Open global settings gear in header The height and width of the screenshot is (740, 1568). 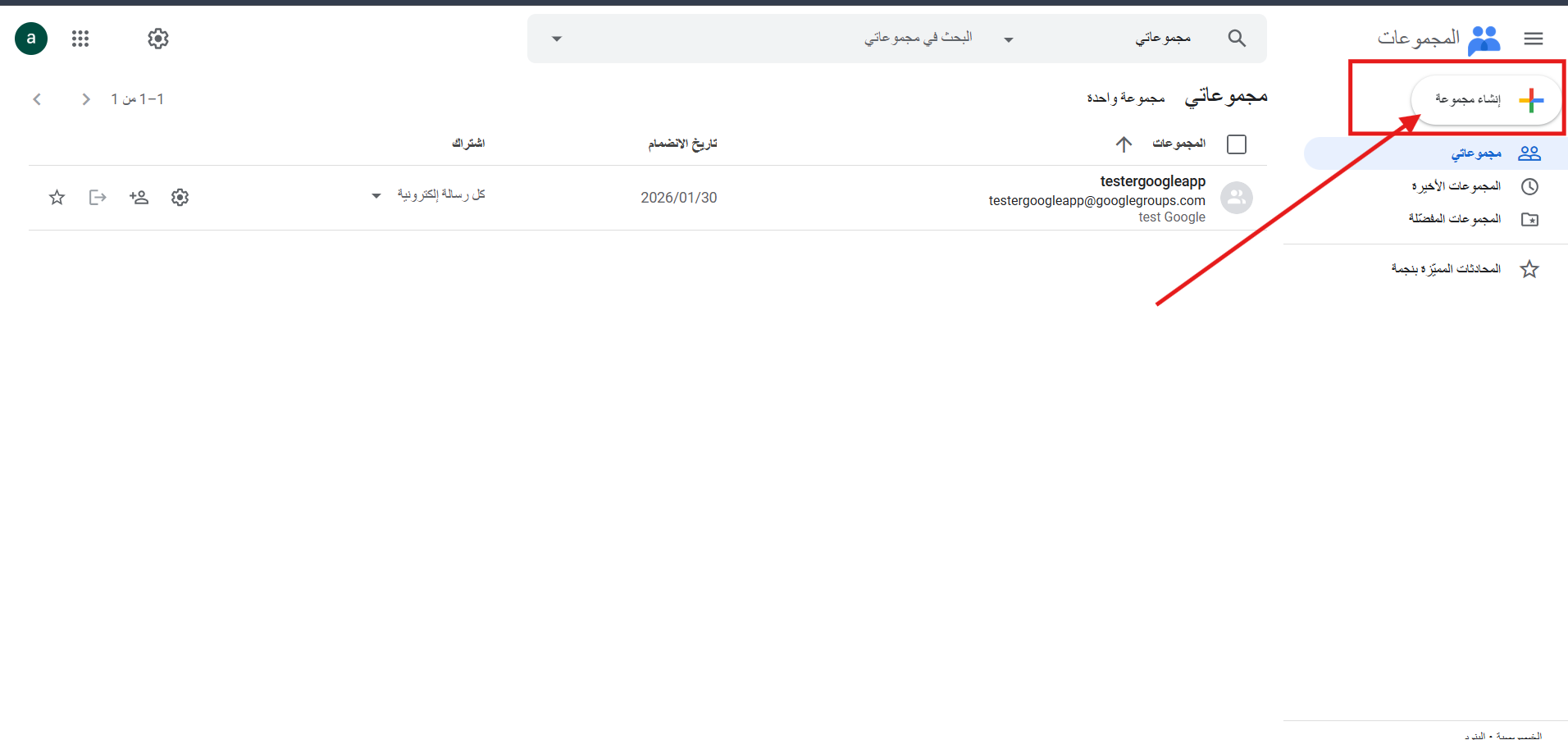[158, 39]
